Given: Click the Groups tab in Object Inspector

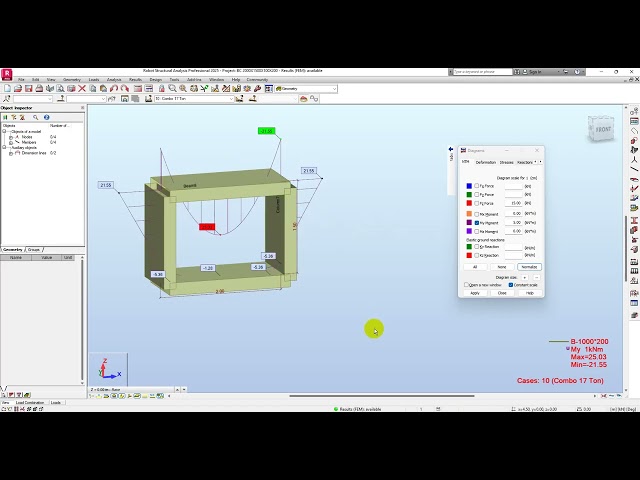Looking at the screenshot, I should click(34, 249).
